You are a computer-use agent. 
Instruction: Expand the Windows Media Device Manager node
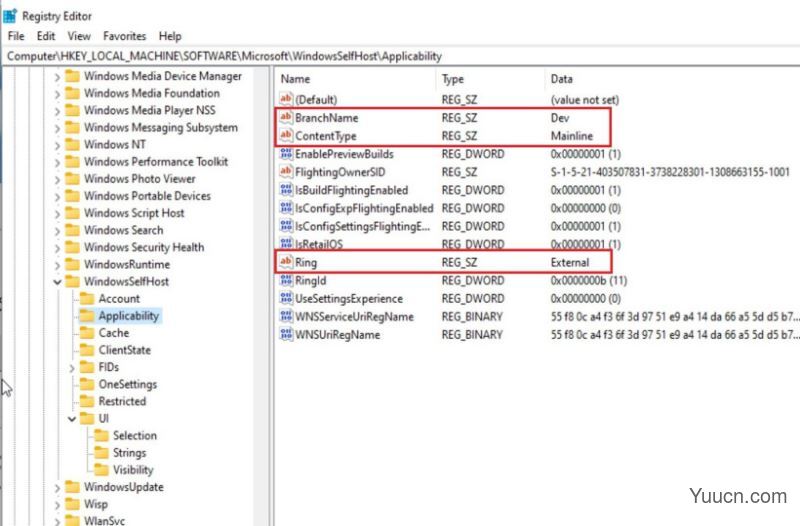point(57,77)
